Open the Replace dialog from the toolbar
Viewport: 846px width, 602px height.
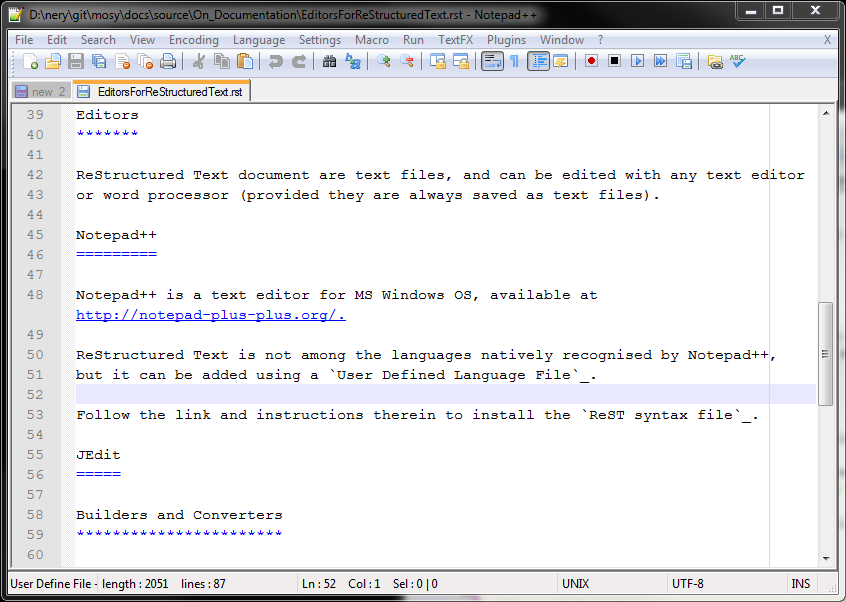[353, 61]
